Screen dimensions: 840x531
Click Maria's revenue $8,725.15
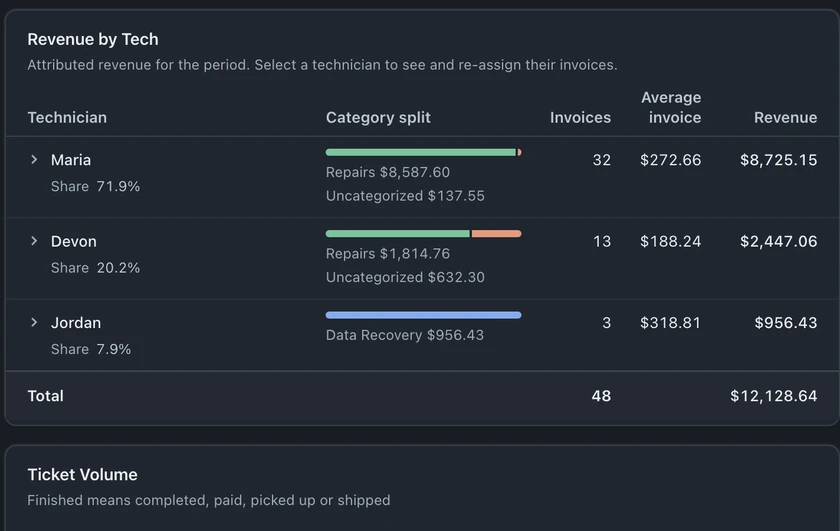coord(778,160)
